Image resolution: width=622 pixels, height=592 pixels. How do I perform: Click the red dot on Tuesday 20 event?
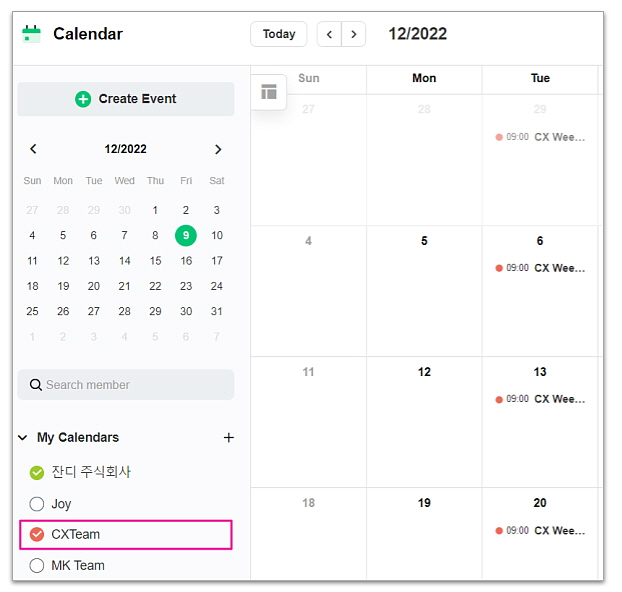(499, 530)
